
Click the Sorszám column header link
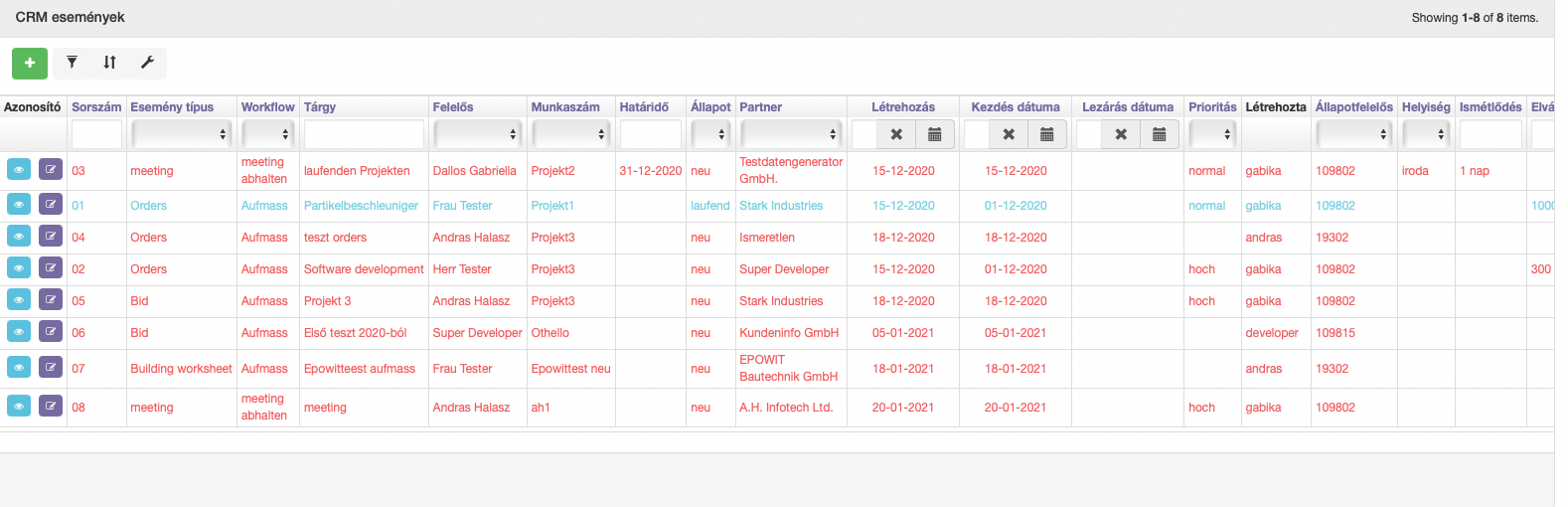[96, 107]
